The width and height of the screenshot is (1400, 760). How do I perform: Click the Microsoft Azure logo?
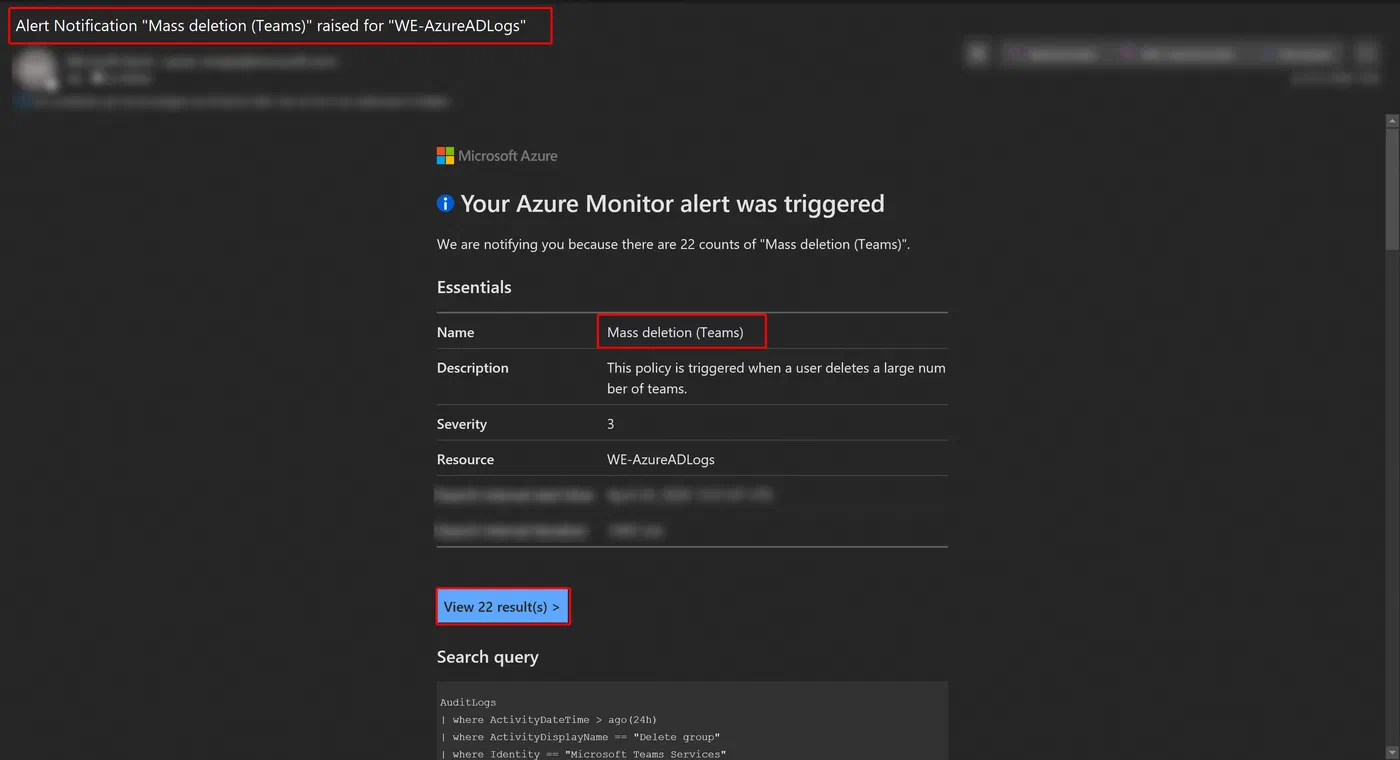[x=497, y=155]
